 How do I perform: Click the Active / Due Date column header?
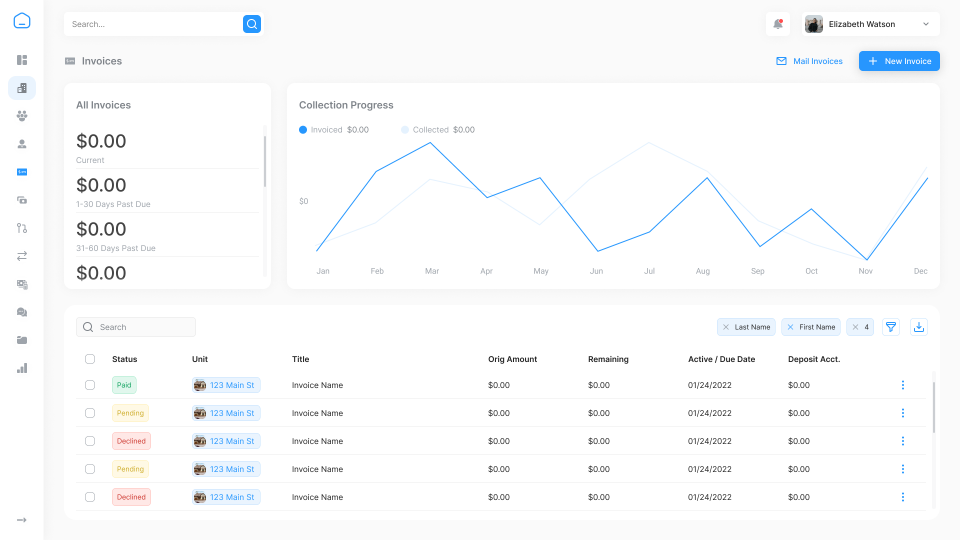coord(721,359)
